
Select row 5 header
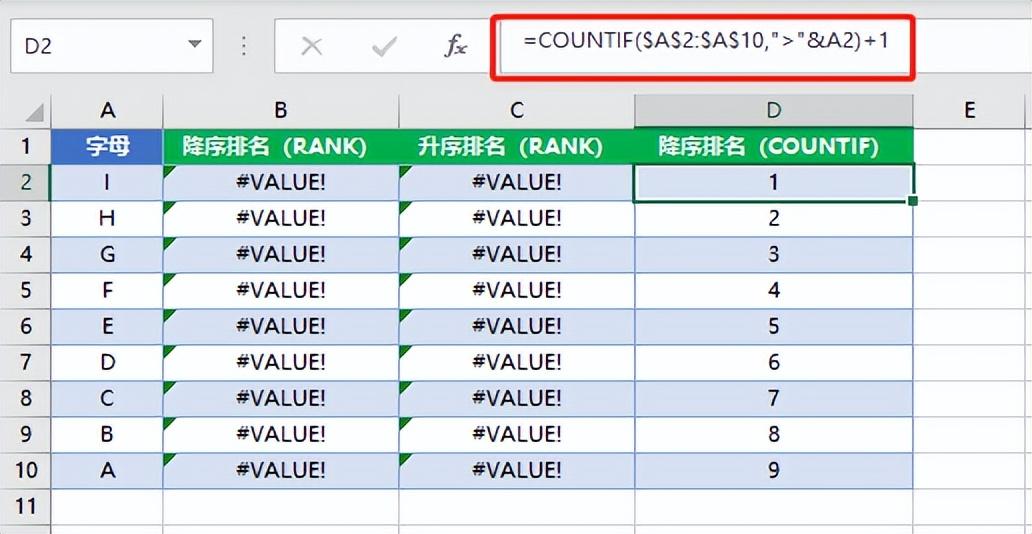pyautogui.click(x=26, y=290)
